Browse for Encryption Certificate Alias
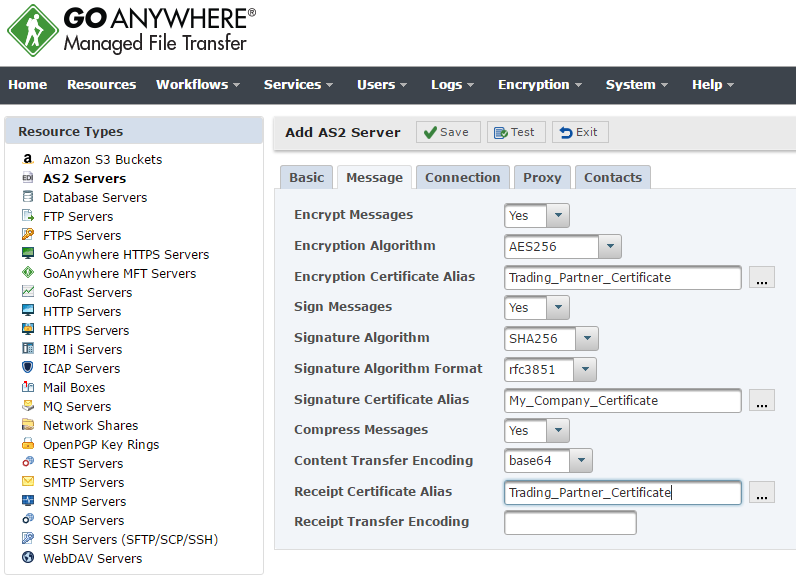Image resolution: width=796 pixels, height=582 pixels. (762, 277)
